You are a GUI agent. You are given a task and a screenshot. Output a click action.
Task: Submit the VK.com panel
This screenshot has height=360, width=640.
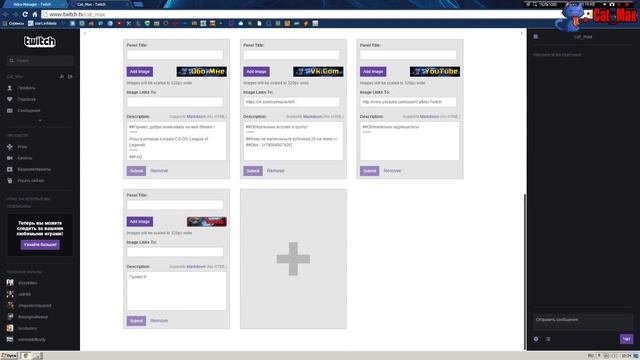(253, 171)
